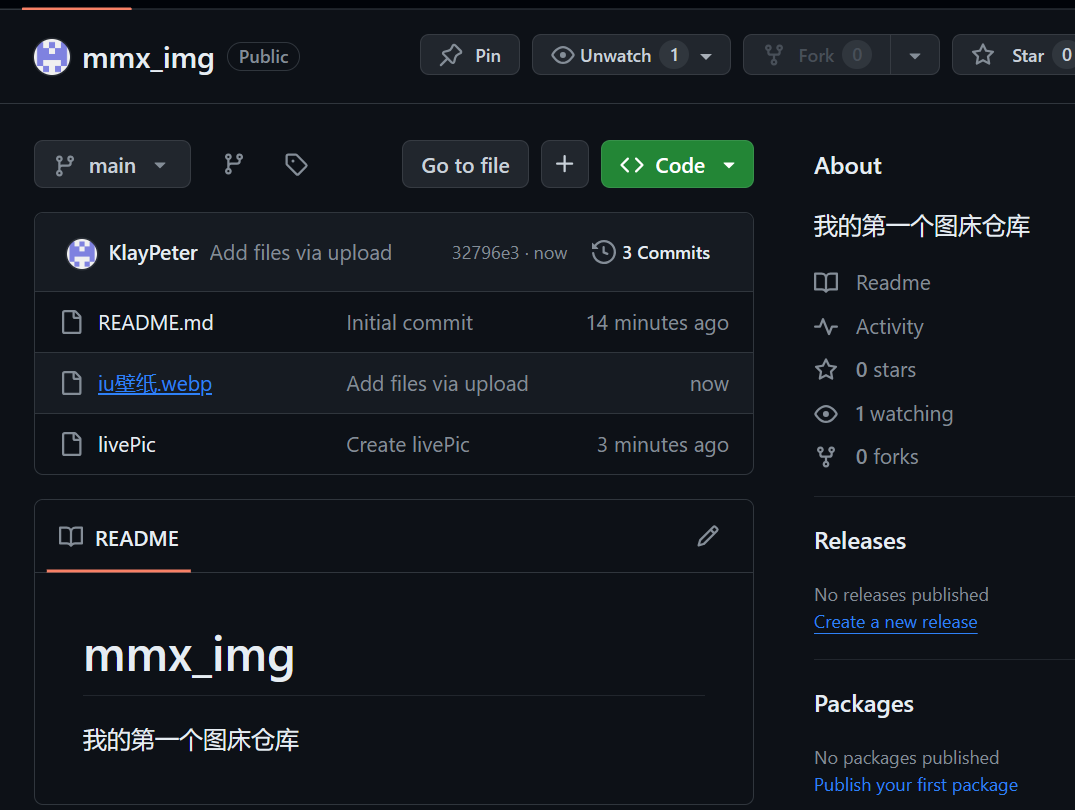Open the iu壁纸.webp file
The width and height of the screenshot is (1075, 810).
155,383
